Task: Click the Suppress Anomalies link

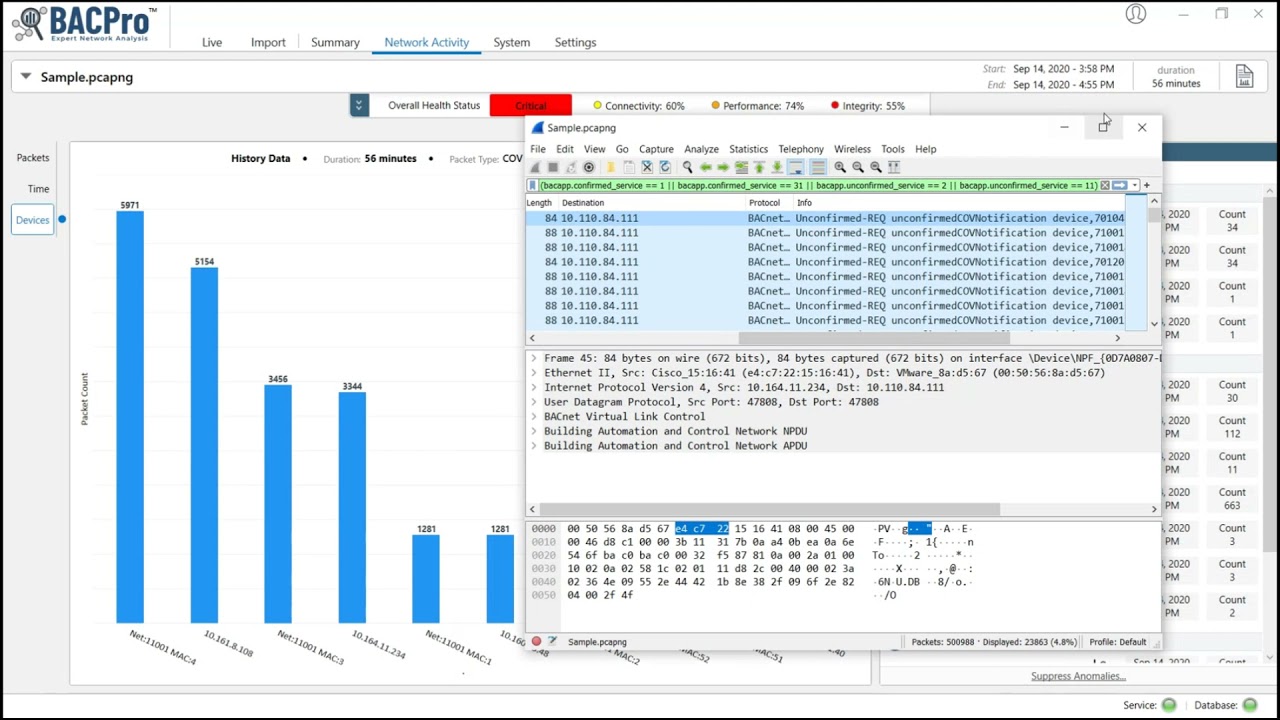Action: (x=1078, y=676)
